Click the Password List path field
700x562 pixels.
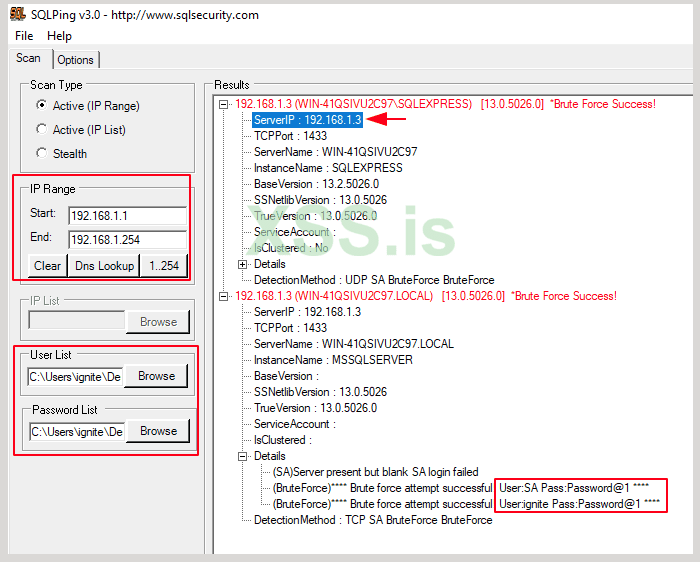(x=77, y=432)
